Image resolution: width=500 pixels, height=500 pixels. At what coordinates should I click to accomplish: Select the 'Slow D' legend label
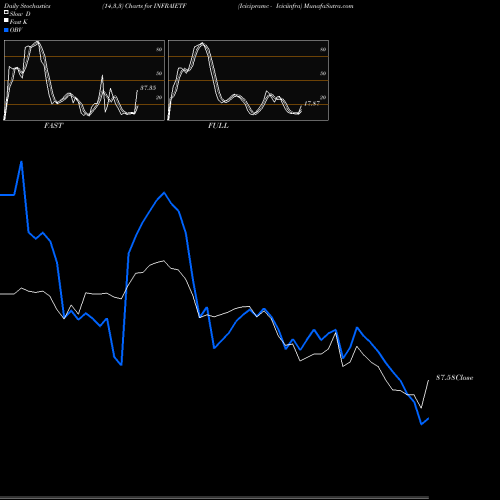(20, 14)
